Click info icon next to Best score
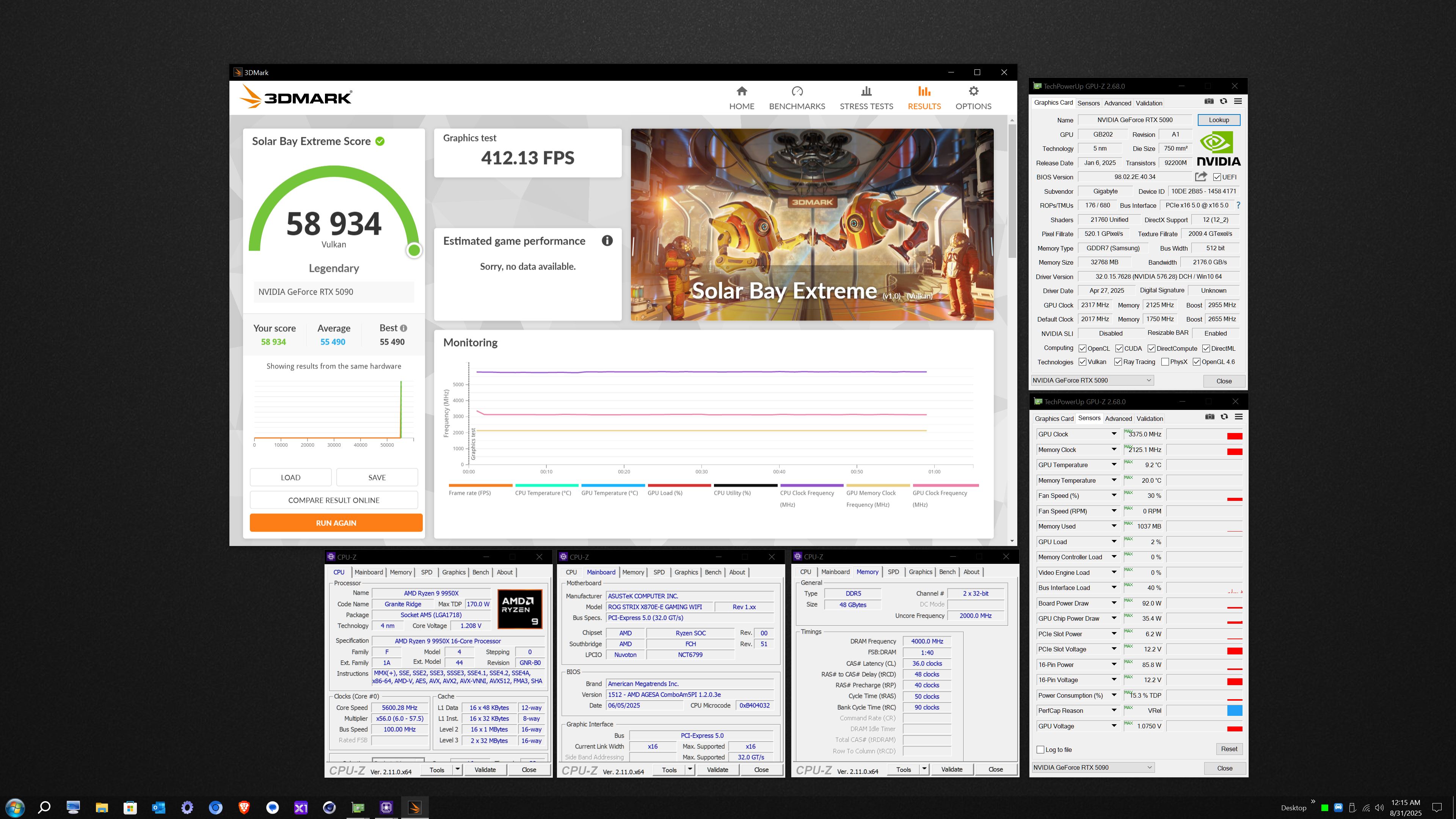 403,328
